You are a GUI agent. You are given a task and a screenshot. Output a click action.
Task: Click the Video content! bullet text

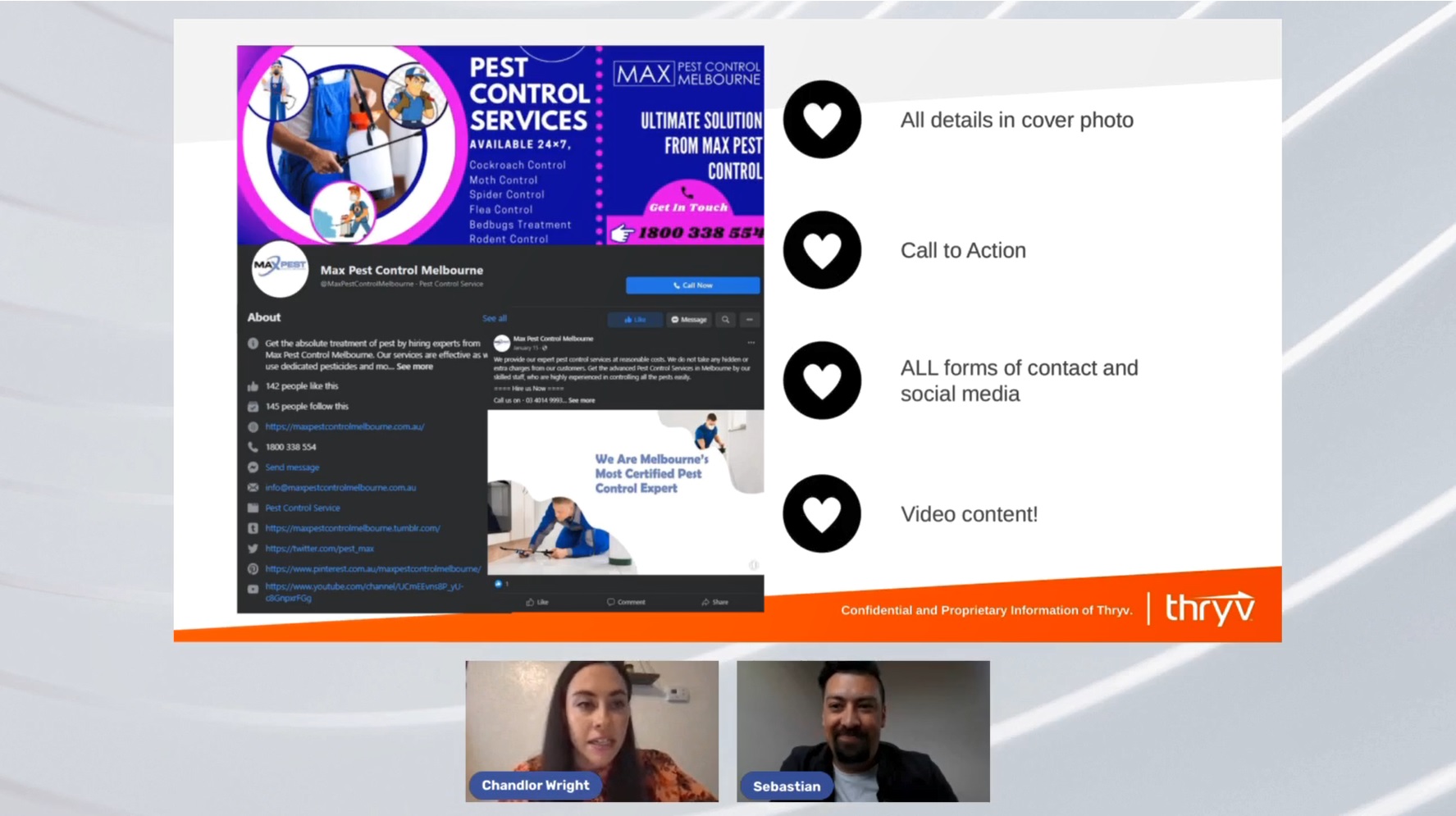(969, 514)
